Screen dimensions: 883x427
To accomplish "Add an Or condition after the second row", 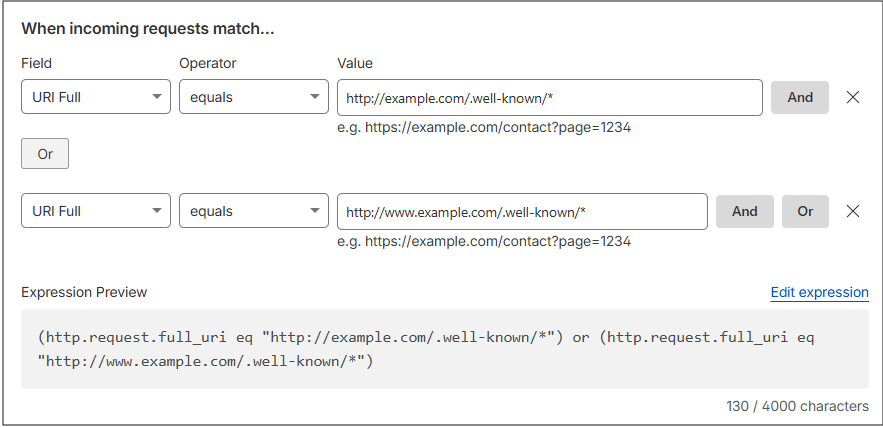I will click(x=805, y=211).
